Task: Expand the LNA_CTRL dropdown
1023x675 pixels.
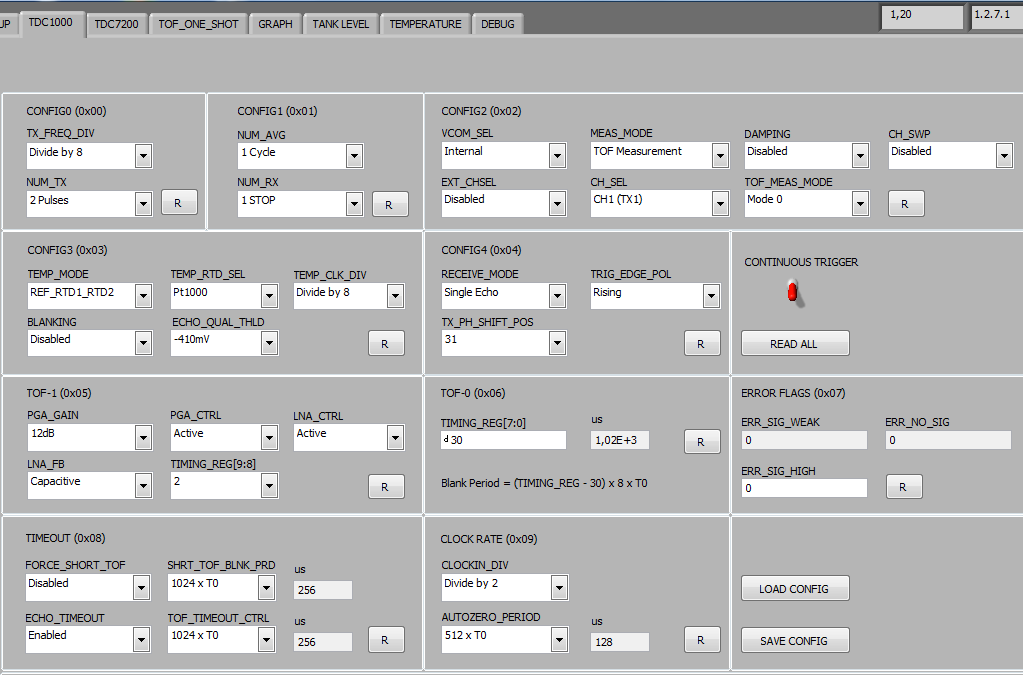Action: point(349,437)
